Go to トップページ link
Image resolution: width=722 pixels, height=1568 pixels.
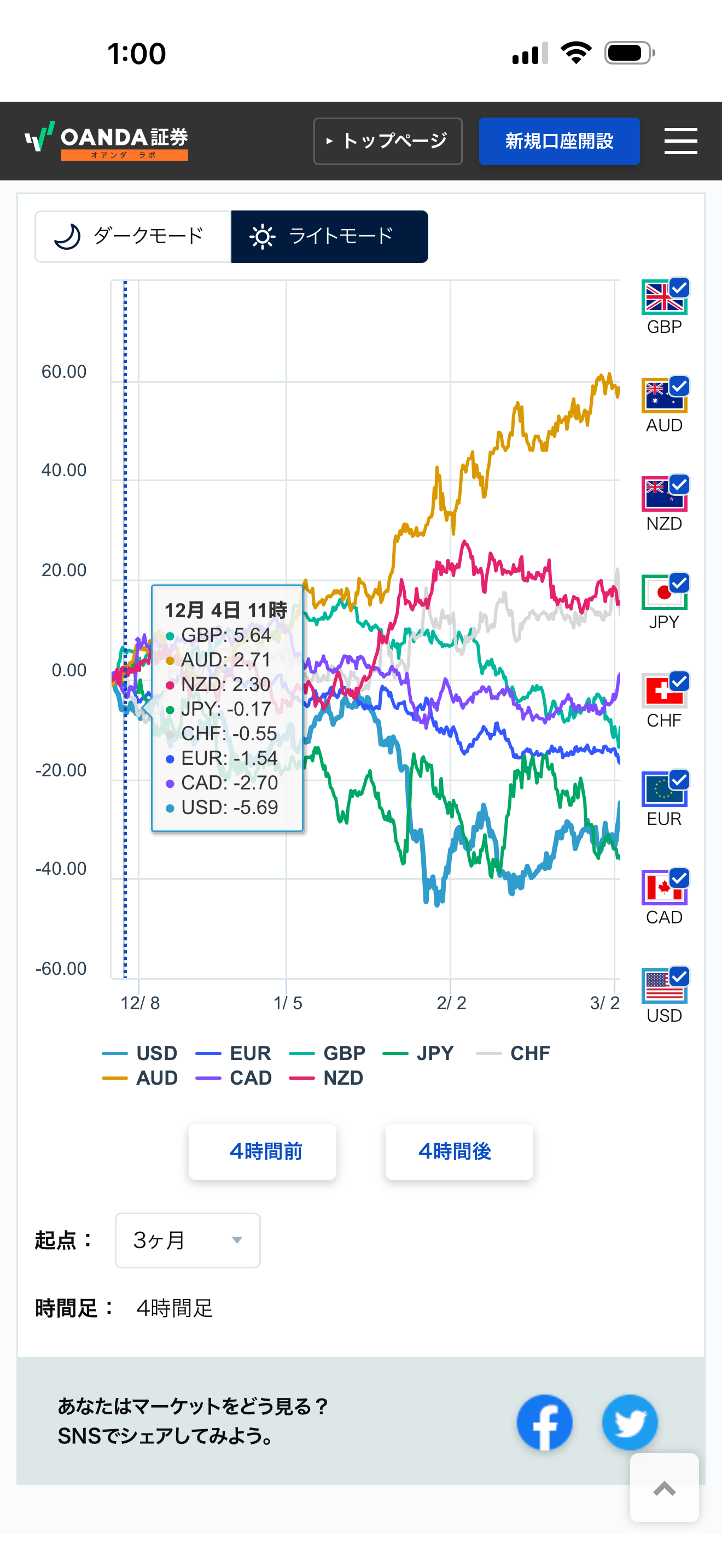388,141
